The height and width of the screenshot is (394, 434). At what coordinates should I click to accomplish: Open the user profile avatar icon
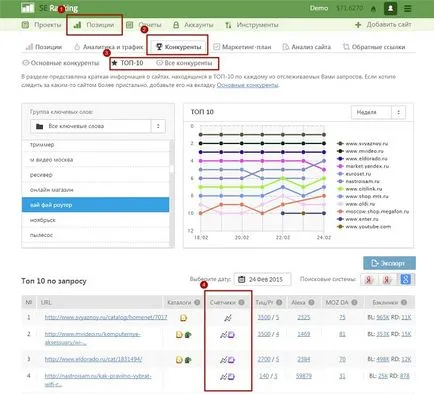coord(390,8)
